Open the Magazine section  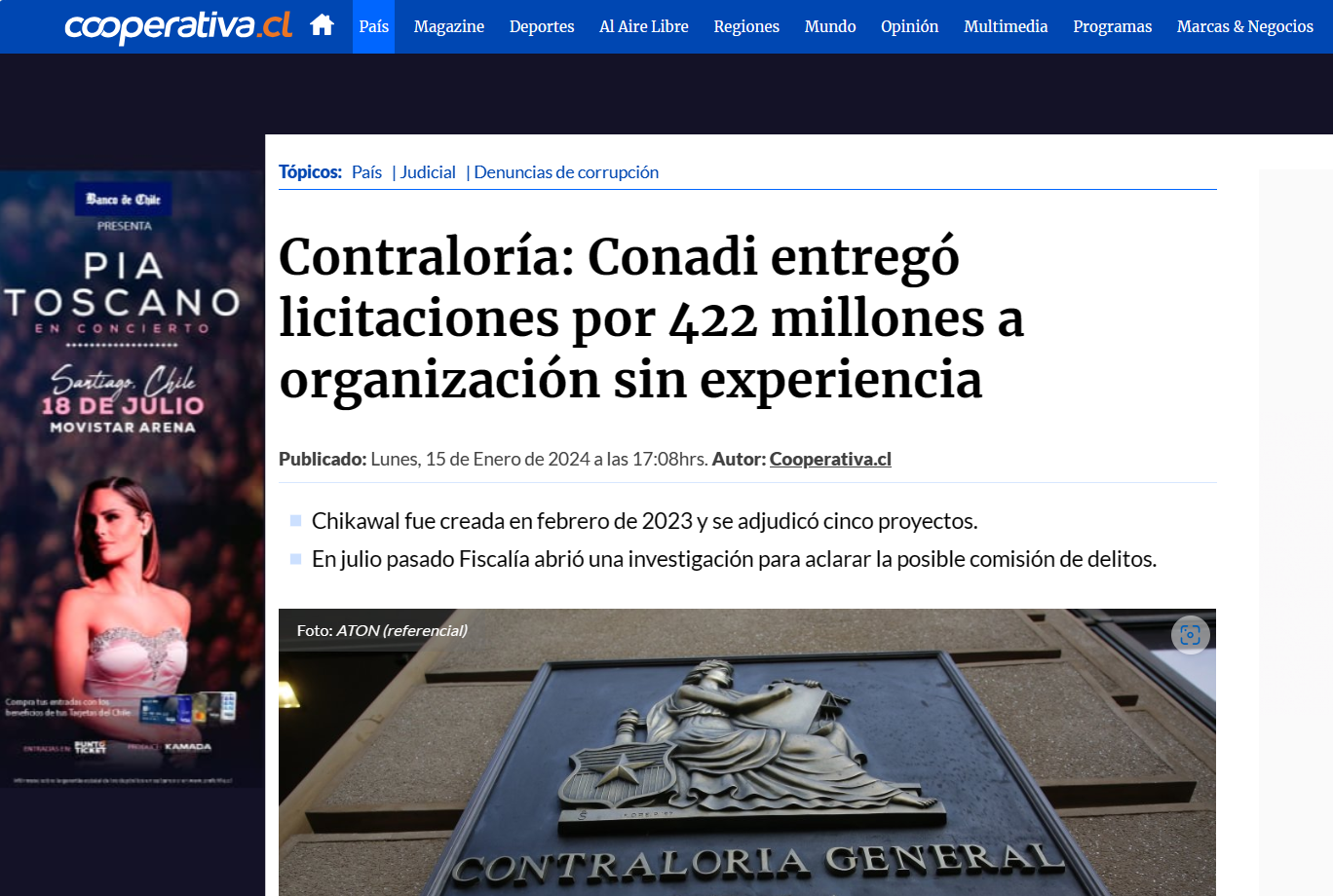coord(449,26)
